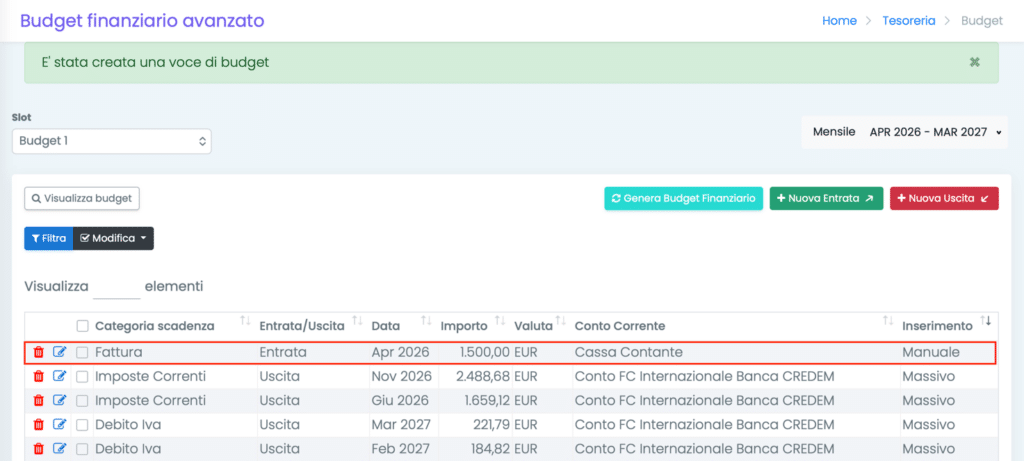Click the Visualizza elements count field
Screen dimensions: 1024x461
117,286
